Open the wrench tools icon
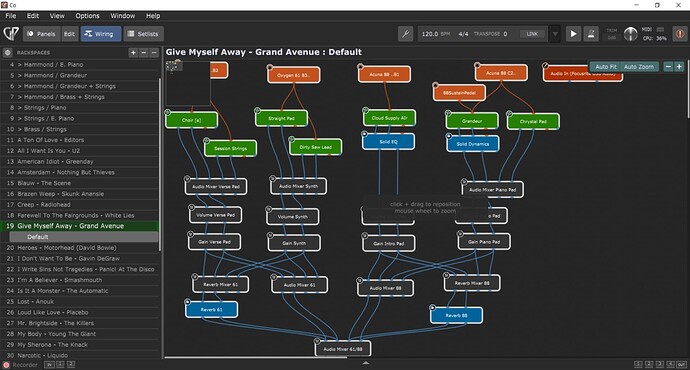Image resolution: width=690 pixels, height=370 pixels. coord(405,34)
